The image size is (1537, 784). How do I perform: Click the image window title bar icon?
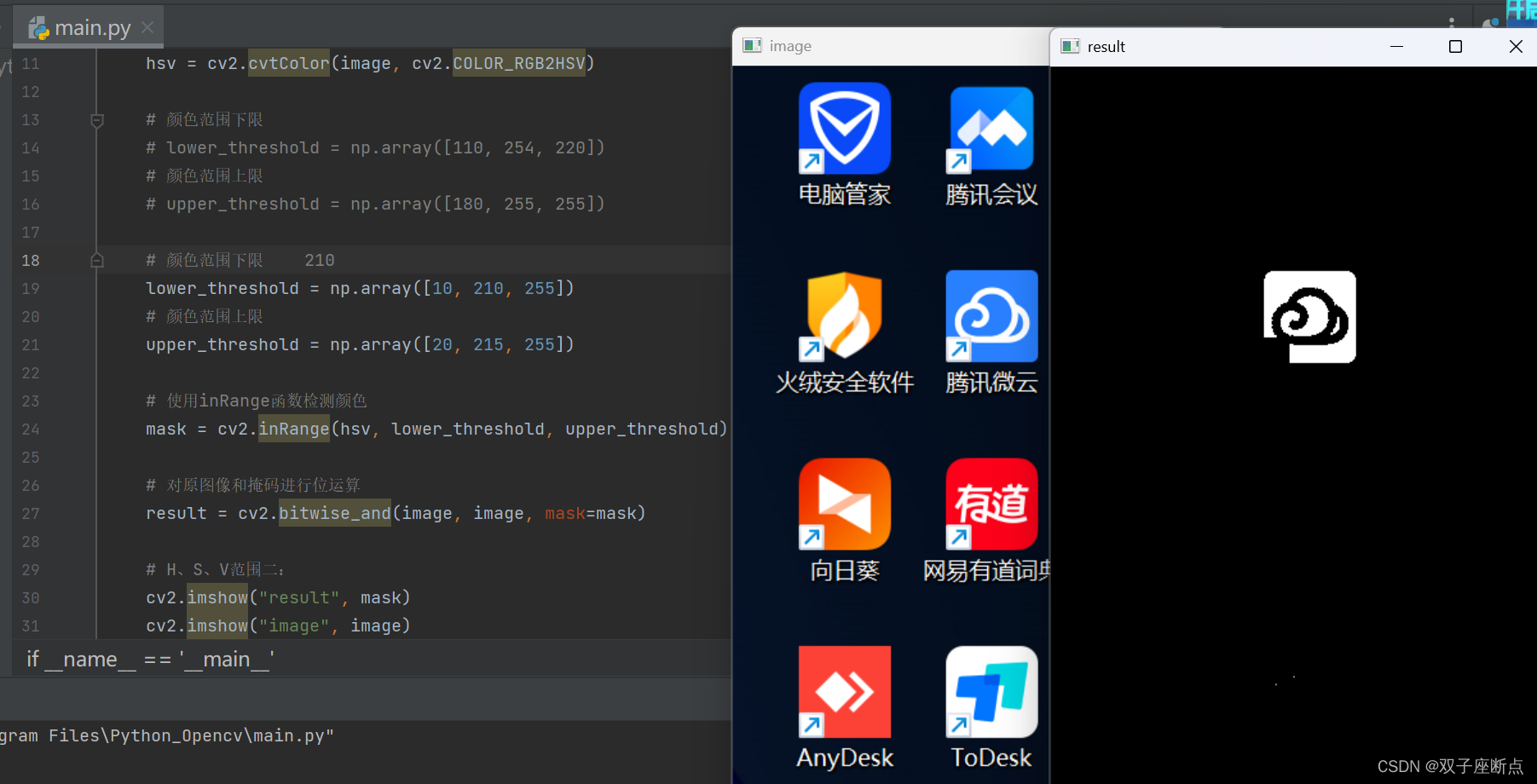(752, 46)
